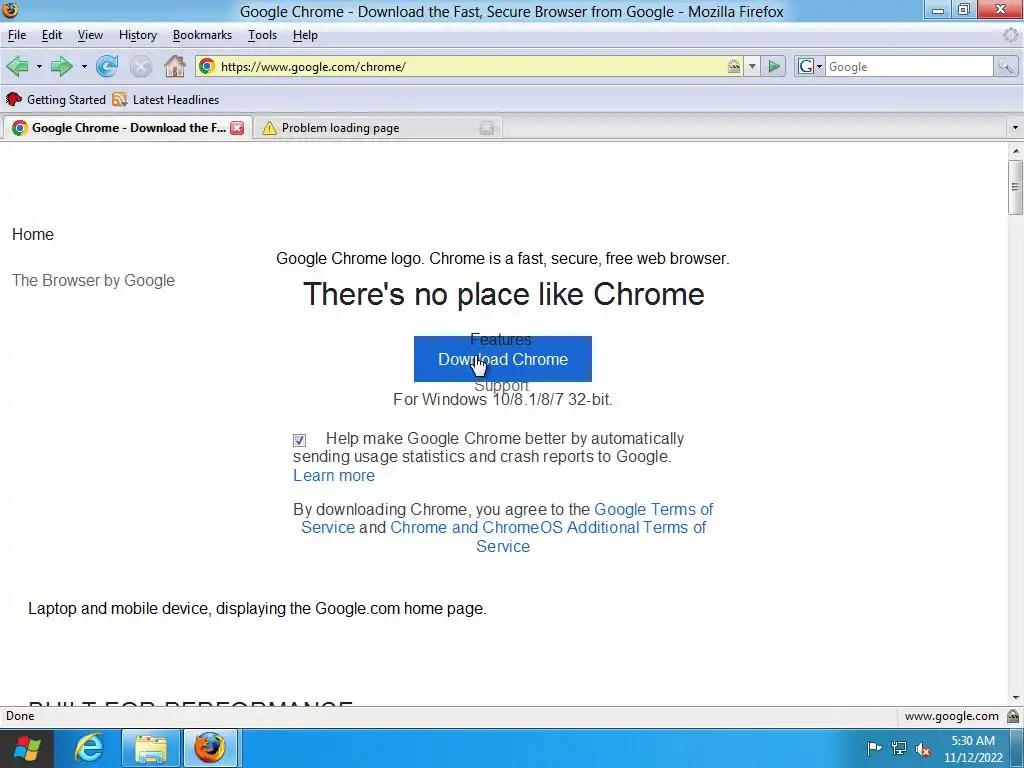The height and width of the screenshot is (768, 1024).
Task: Open the Forward button history dropdown
Action: (84, 66)
